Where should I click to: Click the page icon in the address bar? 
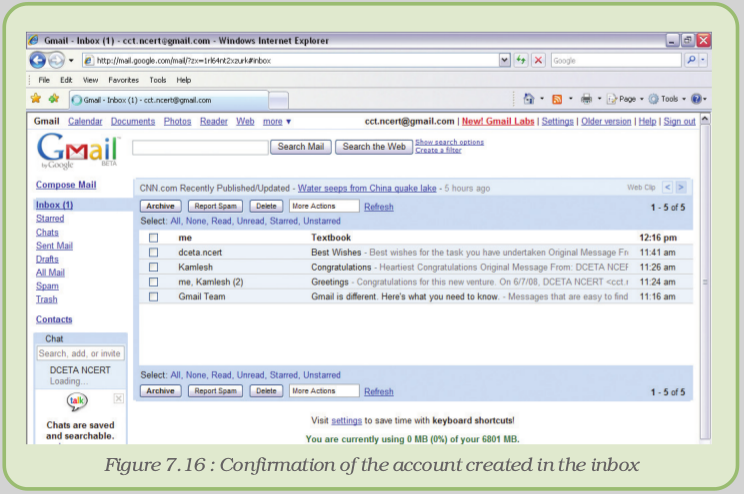pos(88,60)
